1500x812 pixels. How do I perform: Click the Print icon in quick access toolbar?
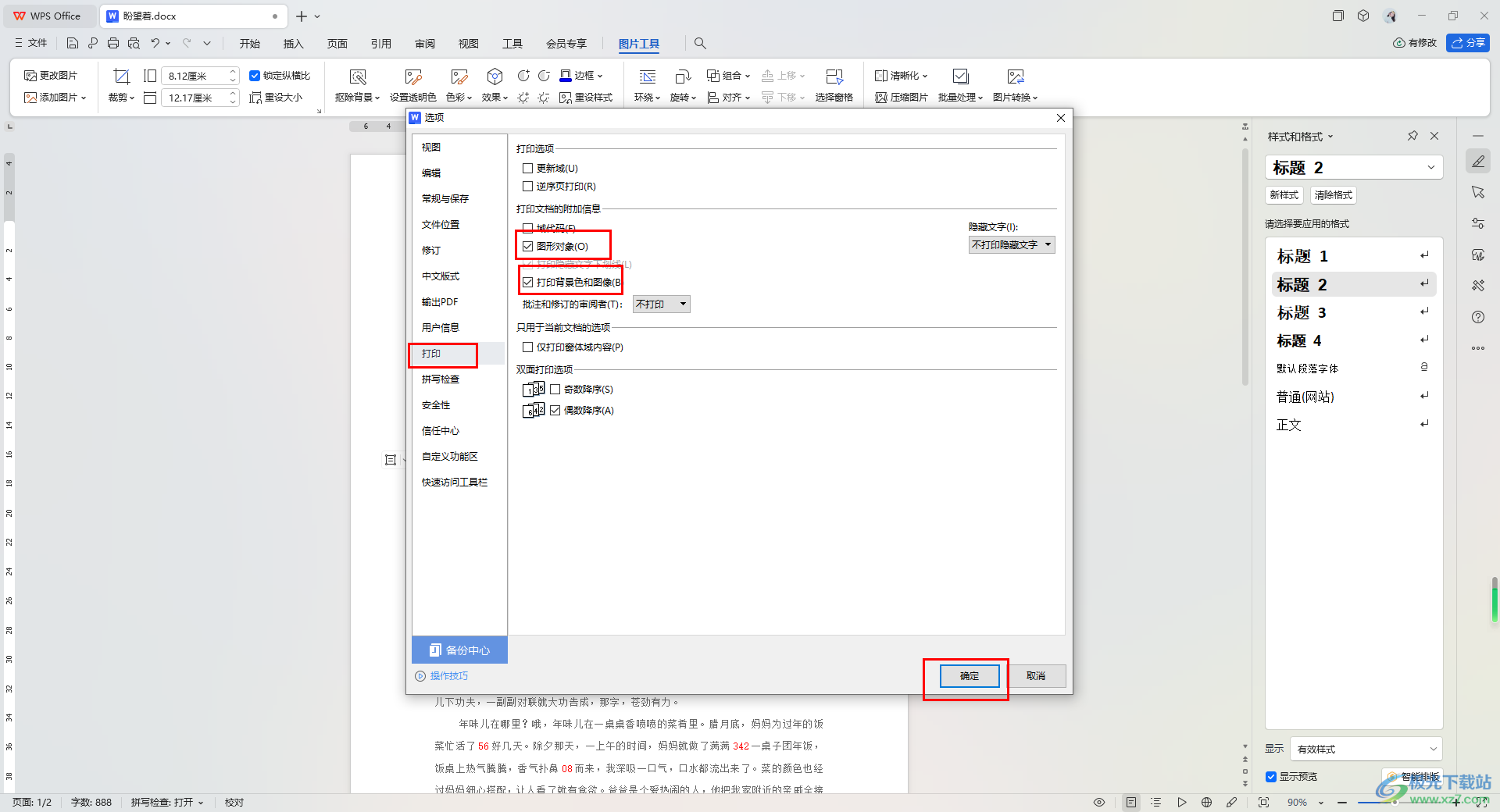point(113,44)
